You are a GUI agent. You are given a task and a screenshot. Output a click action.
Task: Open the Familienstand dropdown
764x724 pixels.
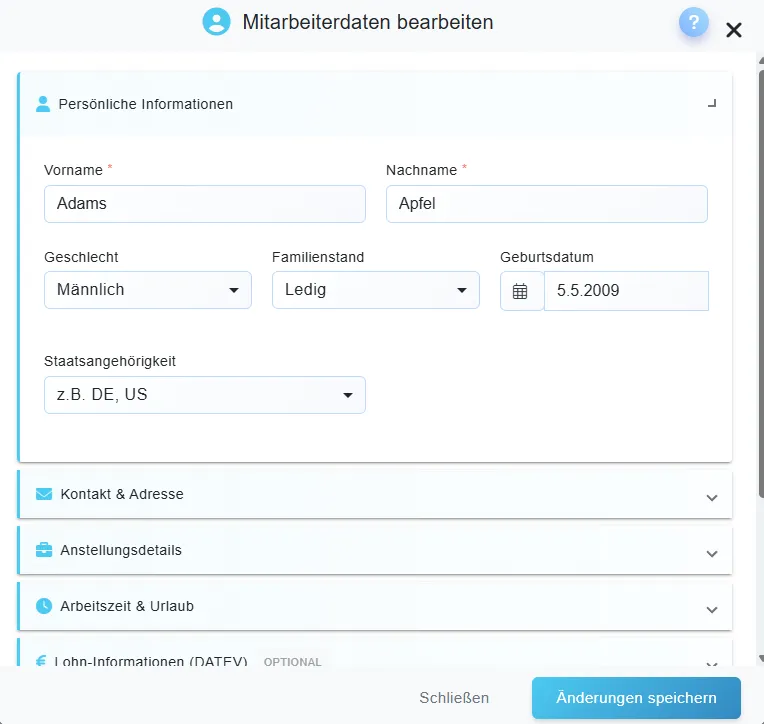click(x=376, y=290)
